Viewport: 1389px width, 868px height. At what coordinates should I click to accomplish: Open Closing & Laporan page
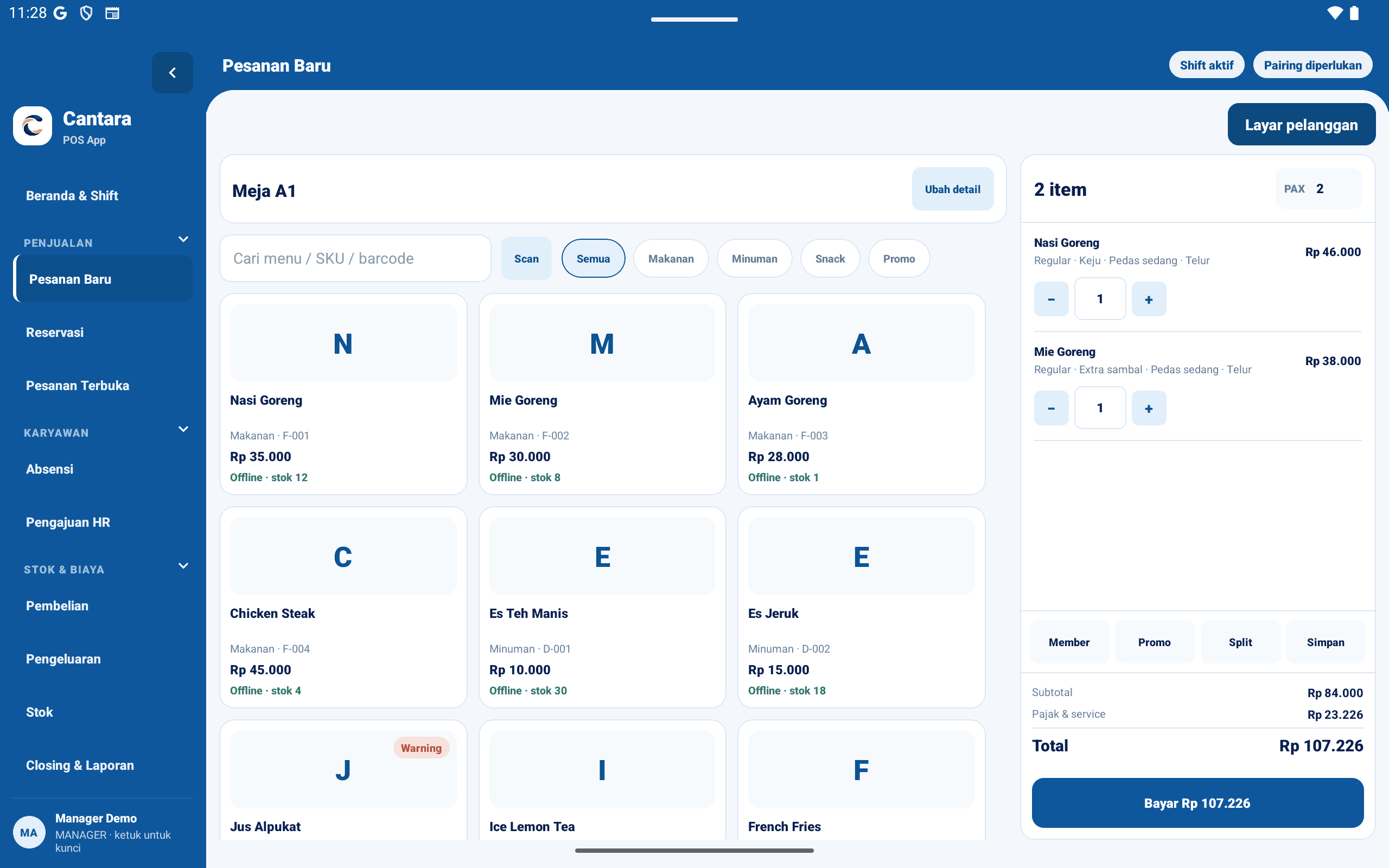[x=103, y=765]
